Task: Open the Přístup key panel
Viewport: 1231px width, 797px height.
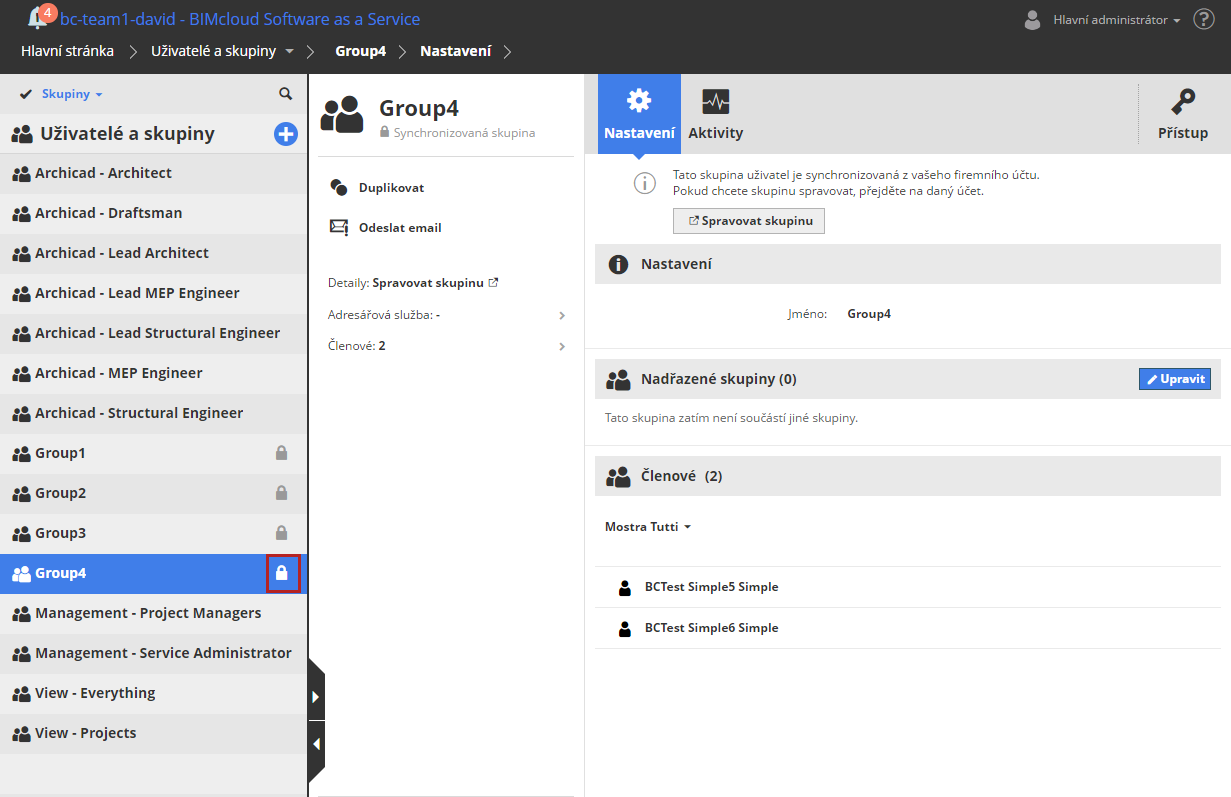Action: tap(1183, 114)
